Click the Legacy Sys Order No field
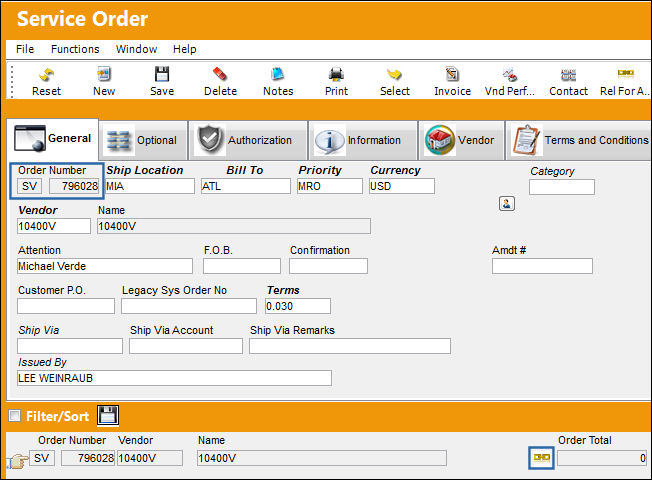 tap(189, 306)
